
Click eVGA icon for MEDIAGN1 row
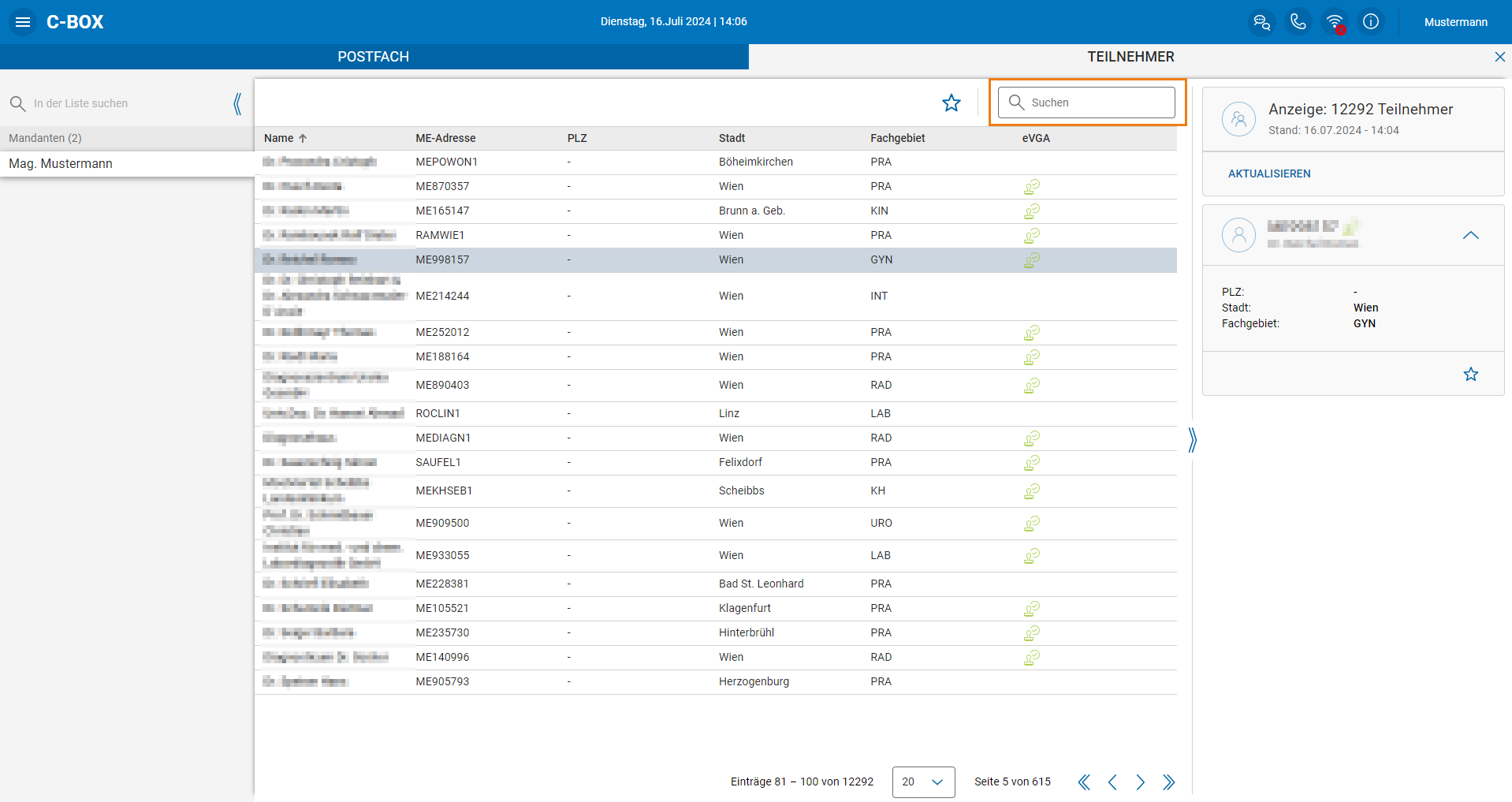pyautogui.click(x=1032, y=438)
